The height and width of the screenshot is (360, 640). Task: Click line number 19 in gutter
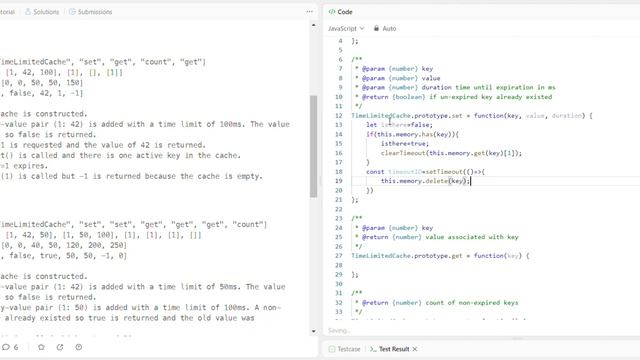(x=339, y=181)
